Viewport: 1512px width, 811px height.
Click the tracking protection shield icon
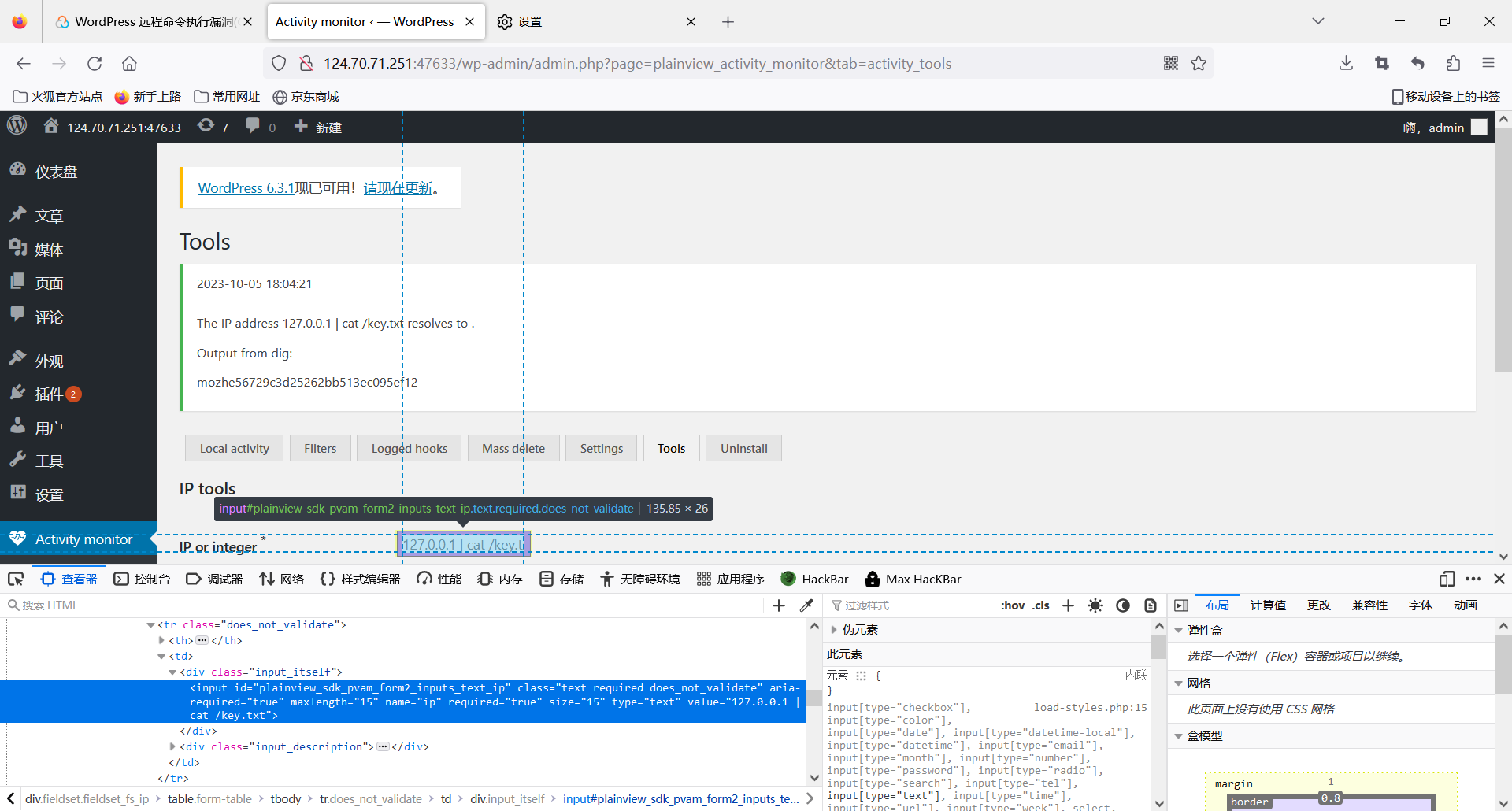(279, 64)
